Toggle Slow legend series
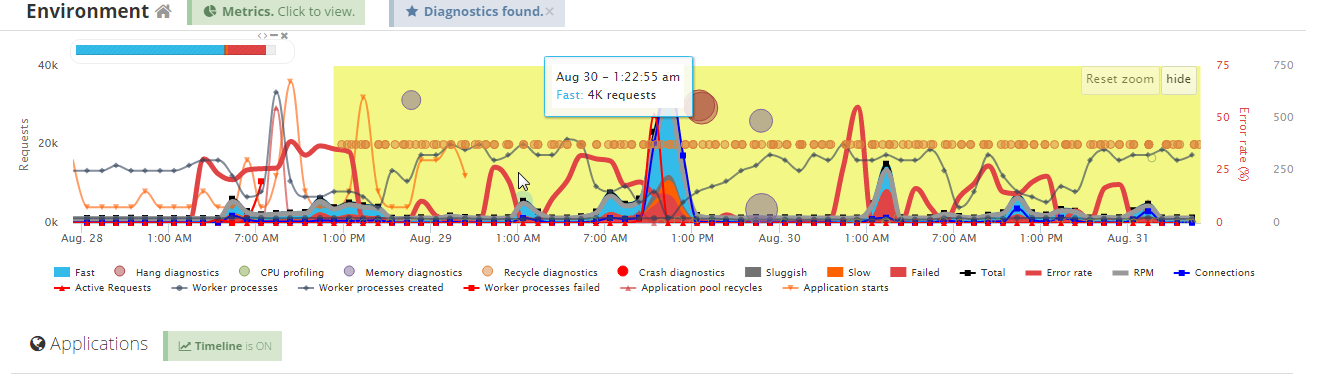Image resolution: width=1320 pixels, height=376 pixels. (848, 272)
